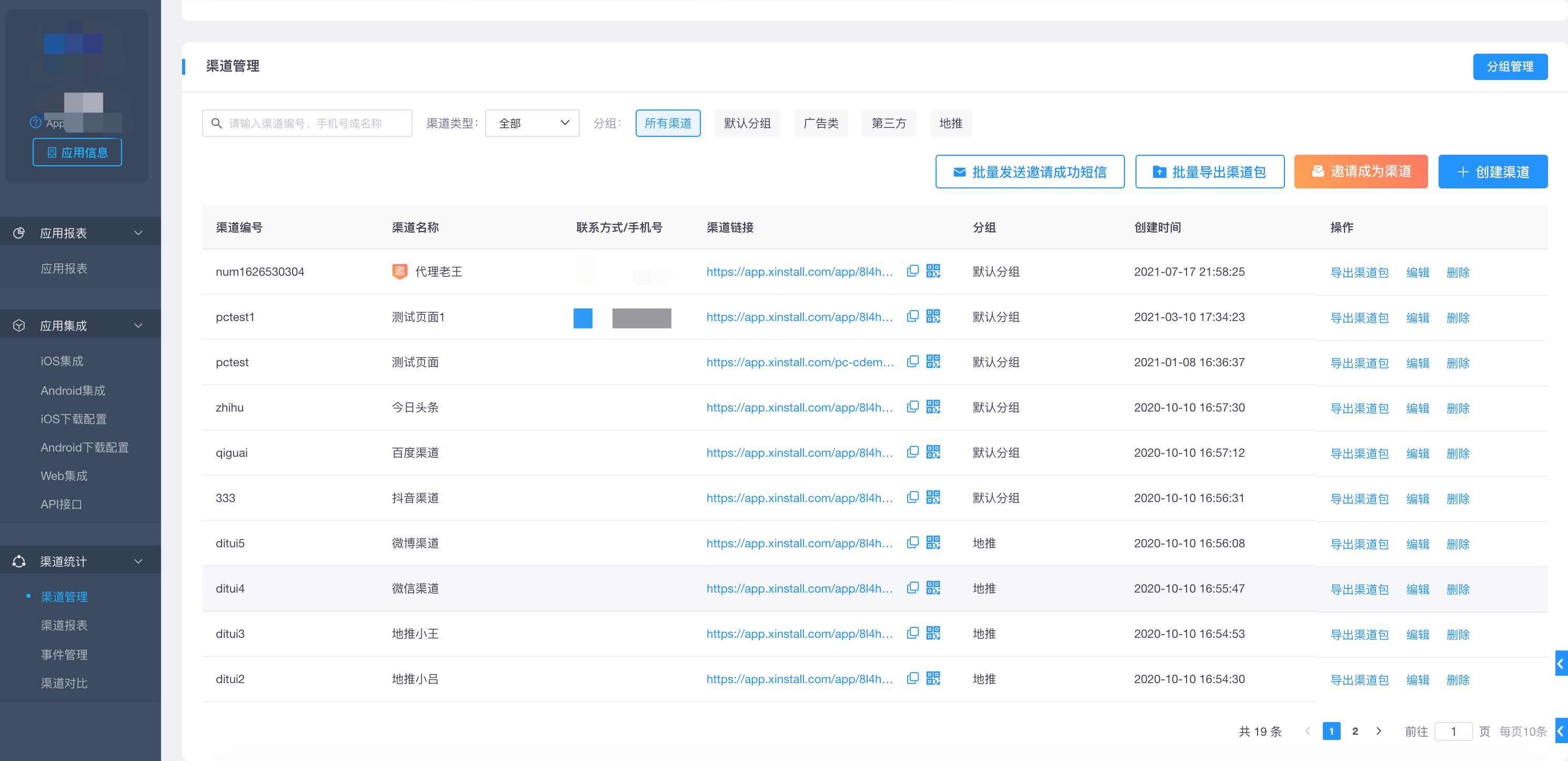Go to page 2 of results
Viewport: 1568px width, 761px height.
click(x=1355, y=731)
